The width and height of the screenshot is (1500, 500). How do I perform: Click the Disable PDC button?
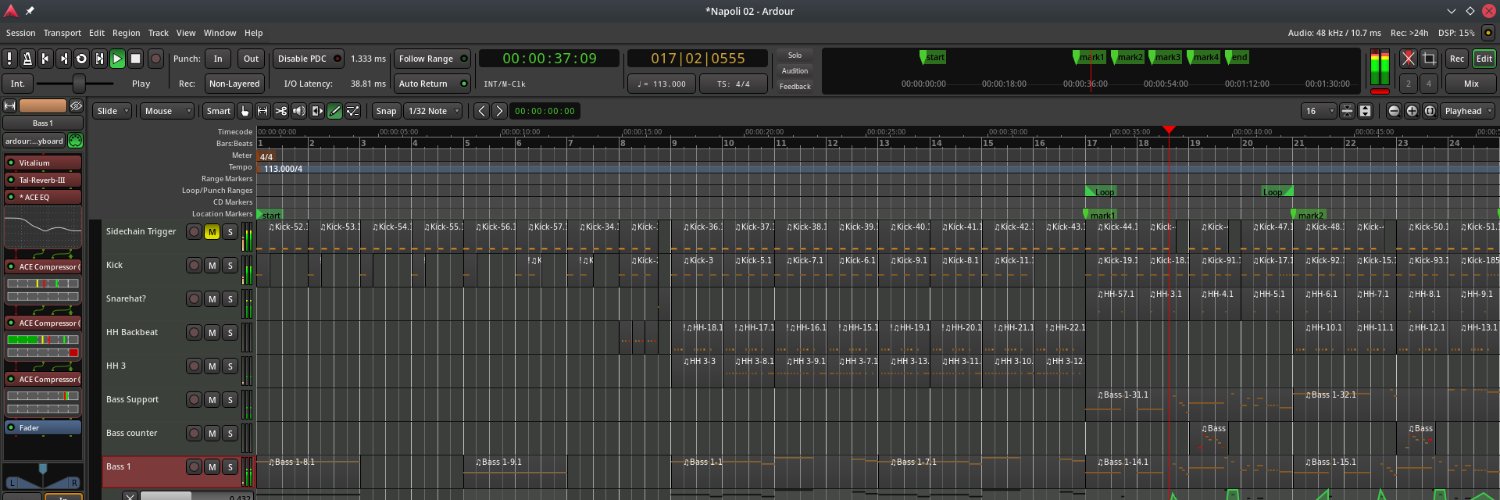tap(309, 59)
